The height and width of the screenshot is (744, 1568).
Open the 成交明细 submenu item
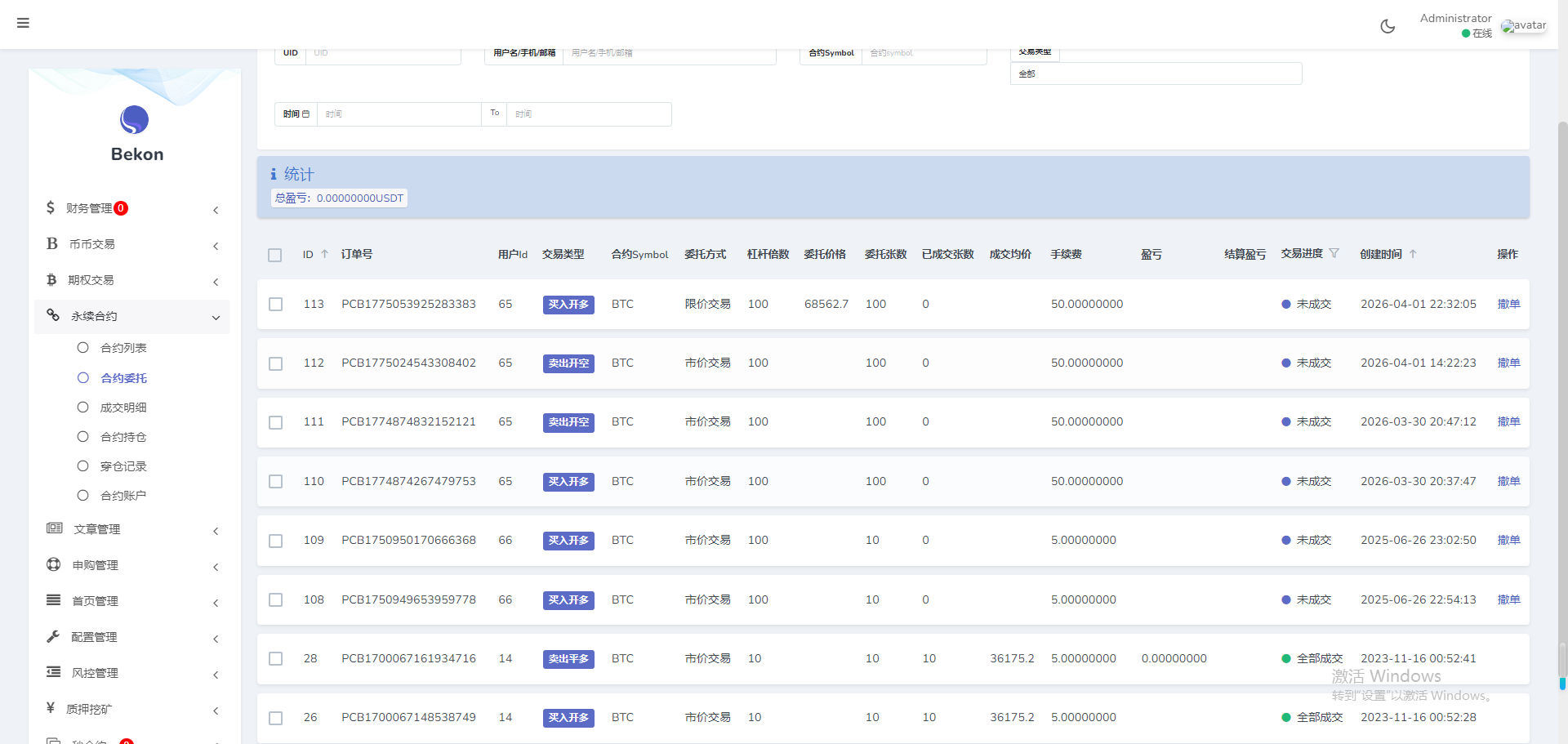point(123,408)
